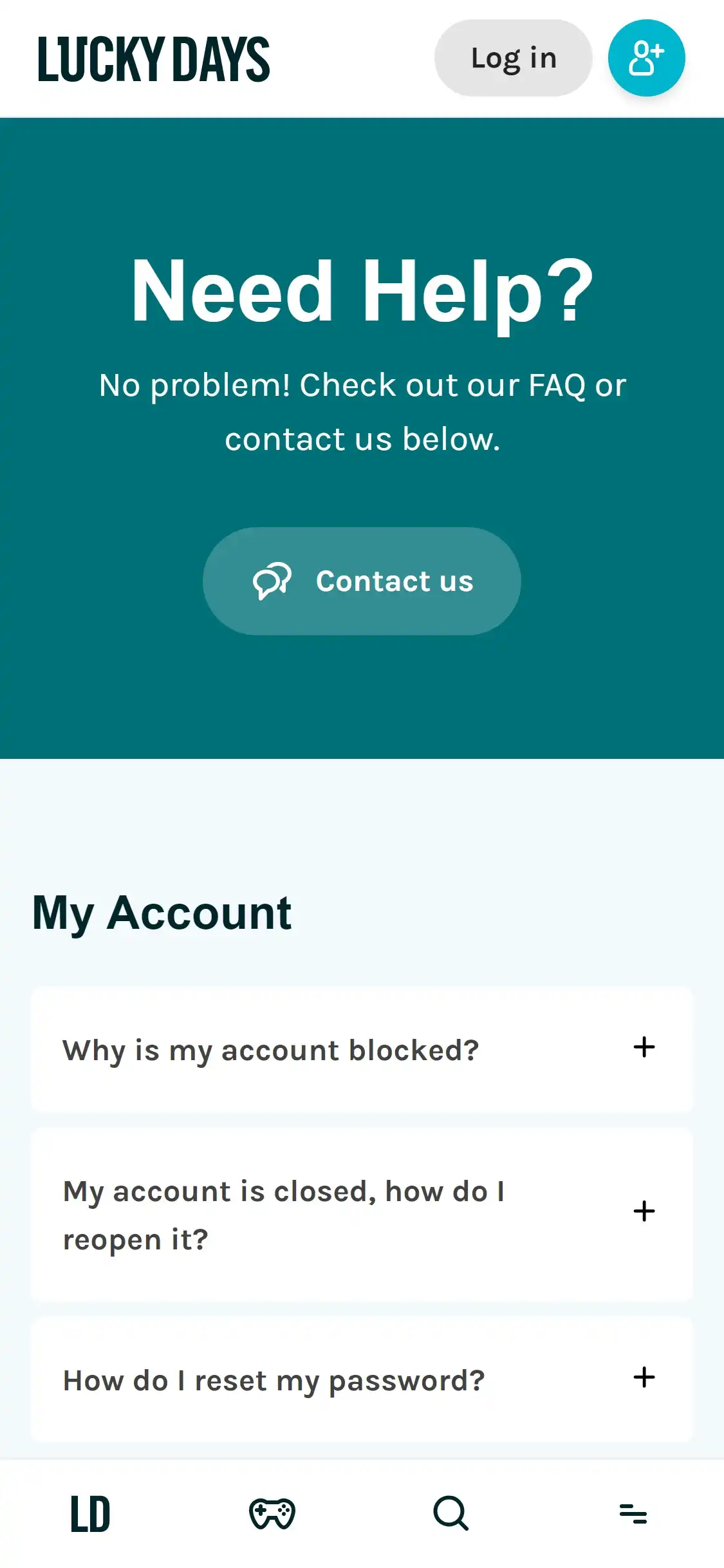Click plus icon beside reset password question

644,1377
